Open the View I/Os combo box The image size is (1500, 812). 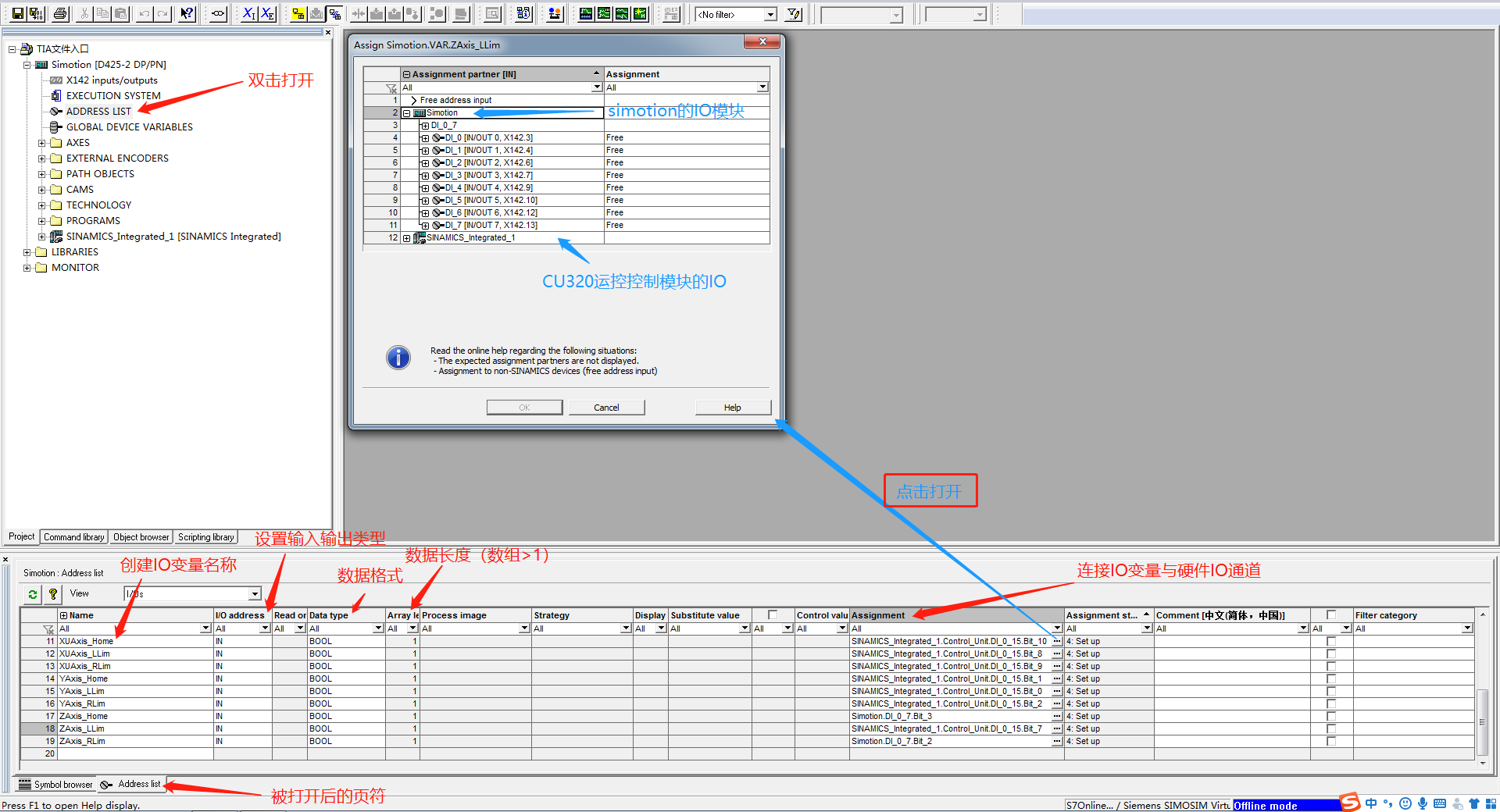pyautogui.click(x=255, y=593)
